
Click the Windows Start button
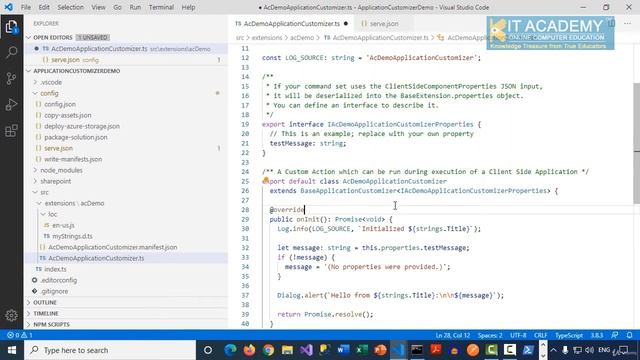click(12, 350)
